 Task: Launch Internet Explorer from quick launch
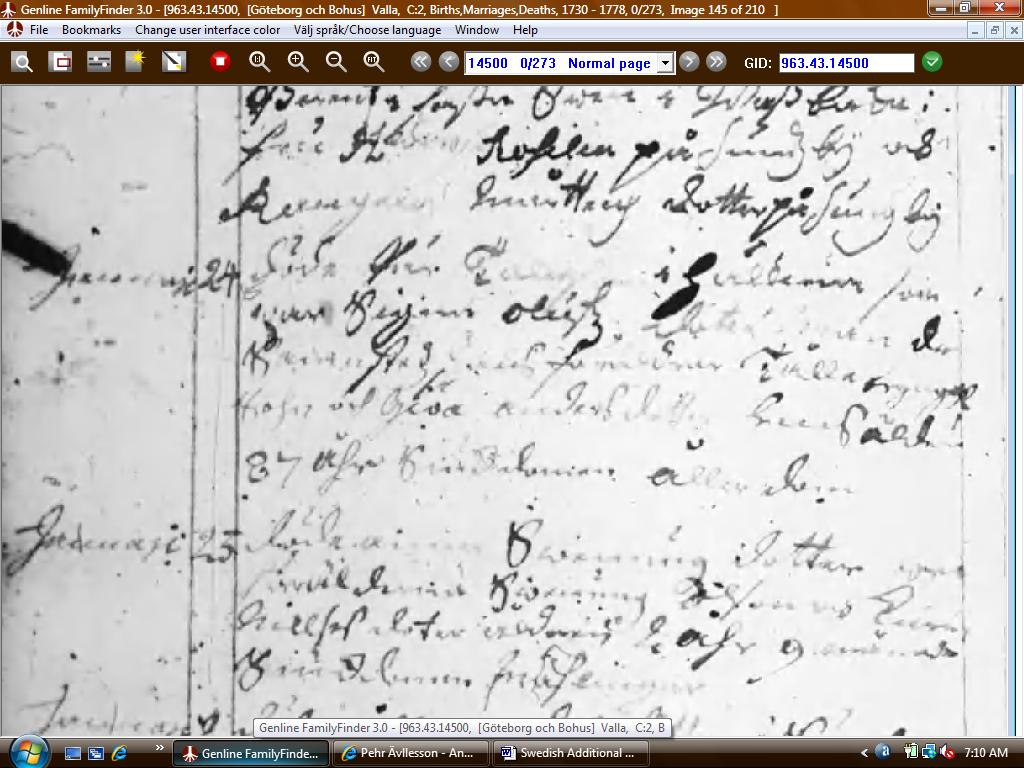119,754
